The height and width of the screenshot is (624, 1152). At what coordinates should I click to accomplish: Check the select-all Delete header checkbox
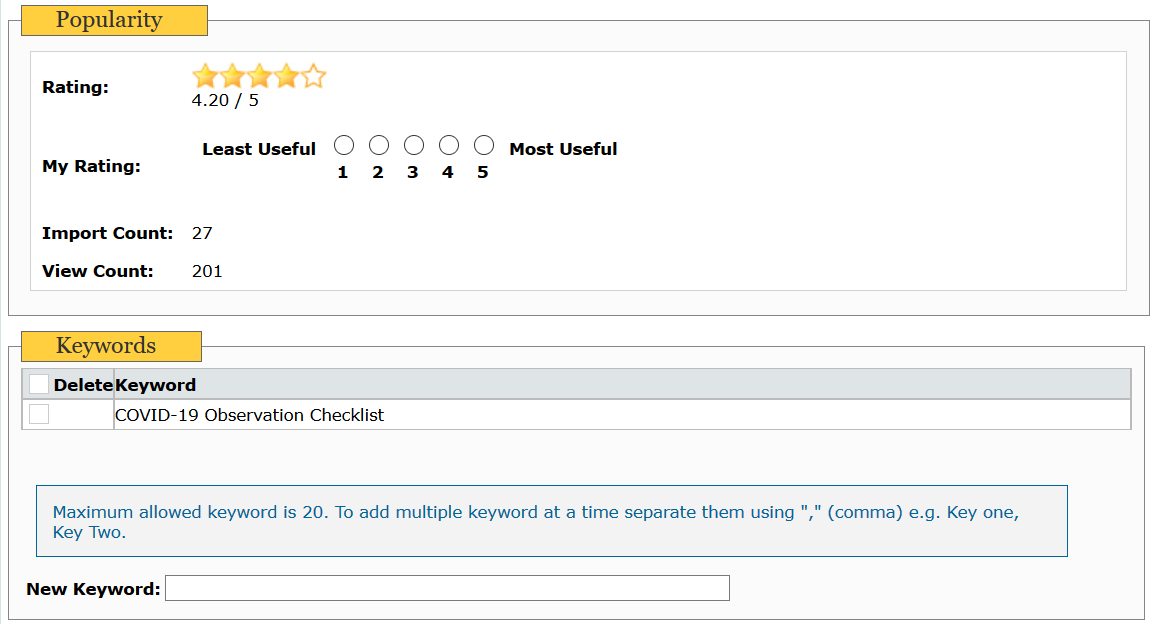click(39, 384)
